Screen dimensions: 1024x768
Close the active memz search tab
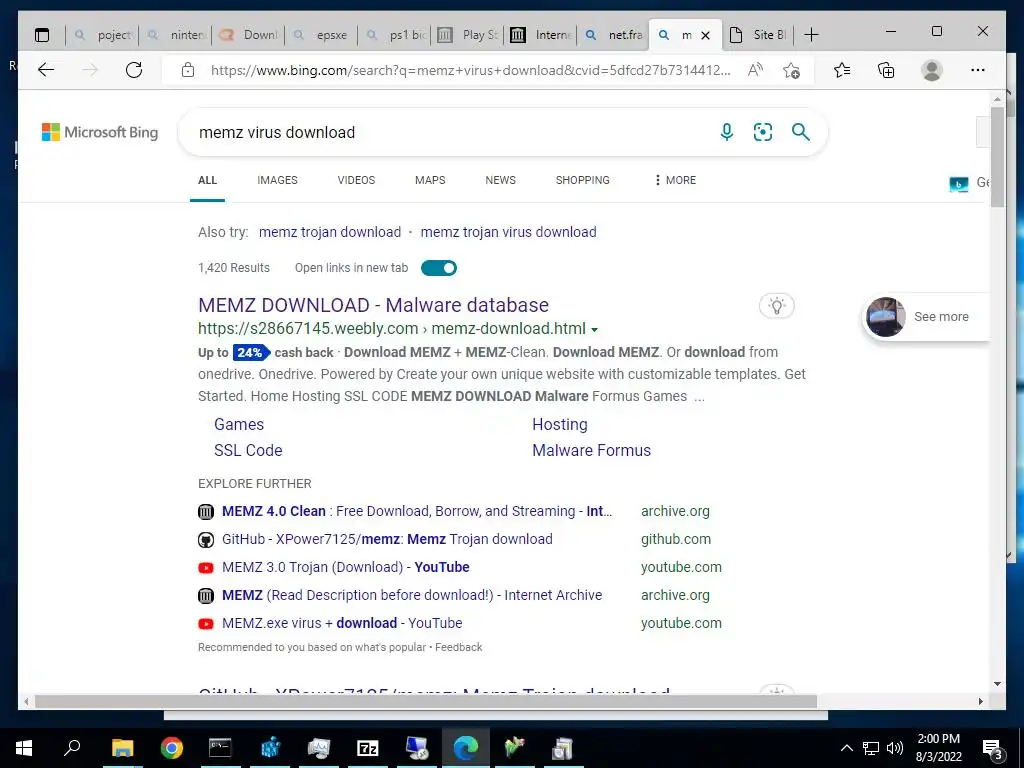tap(705, 35)
